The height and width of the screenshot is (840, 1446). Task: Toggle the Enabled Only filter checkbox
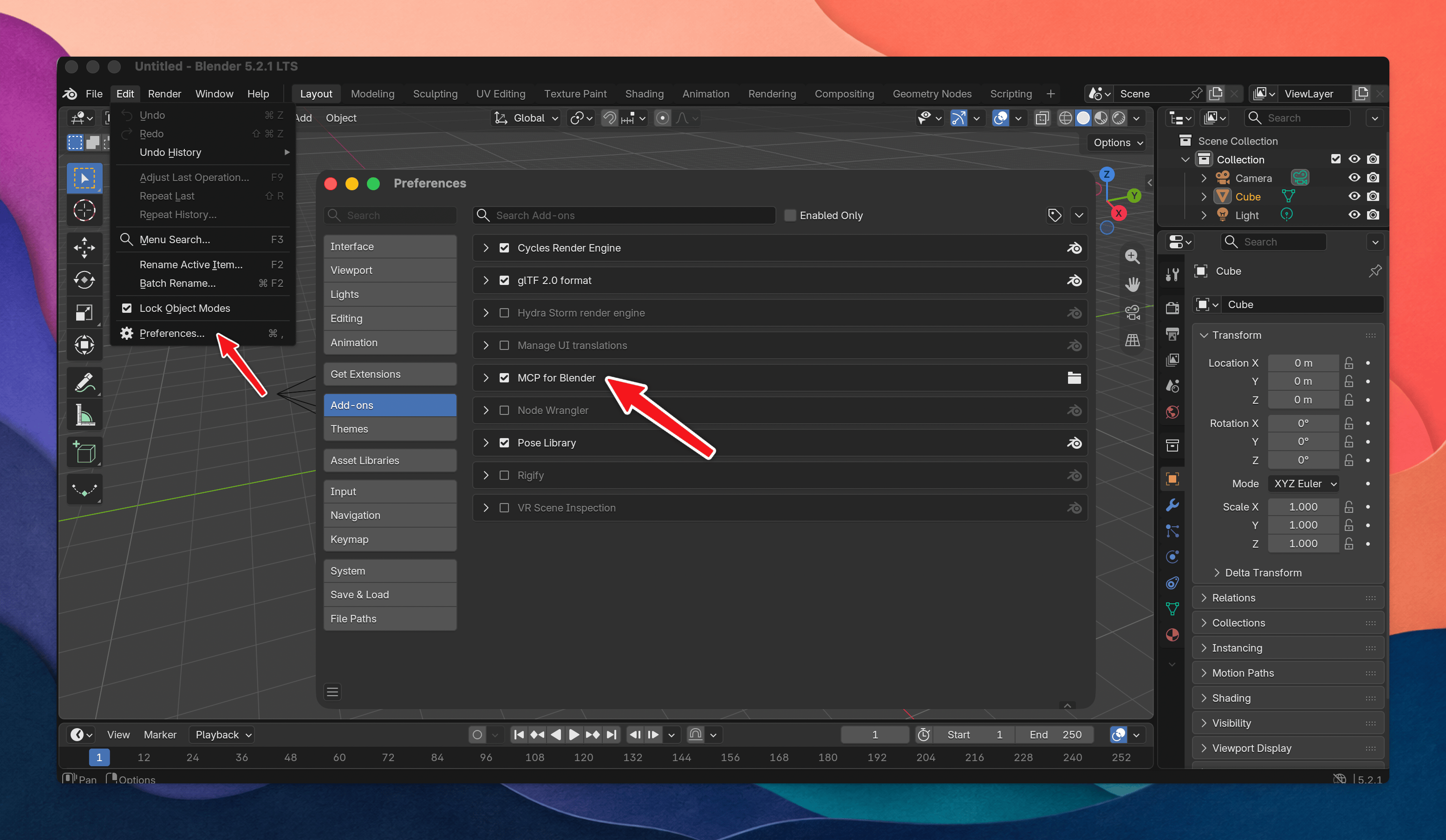(790, 216)
